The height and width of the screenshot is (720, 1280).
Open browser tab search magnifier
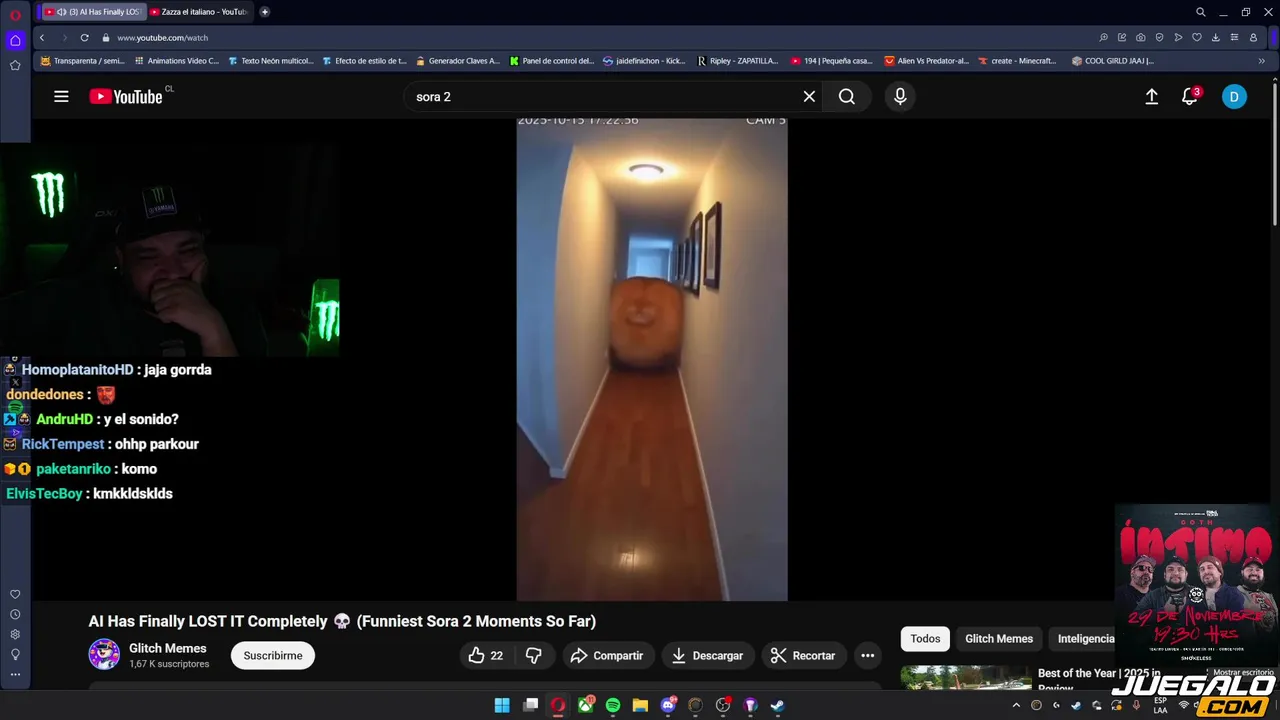pos(1201,12)
